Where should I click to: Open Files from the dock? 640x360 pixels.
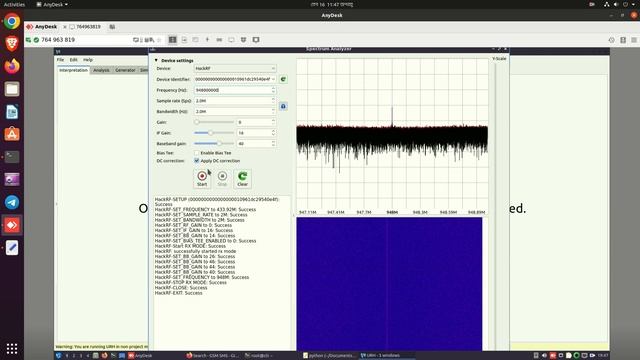coord(12,89)
